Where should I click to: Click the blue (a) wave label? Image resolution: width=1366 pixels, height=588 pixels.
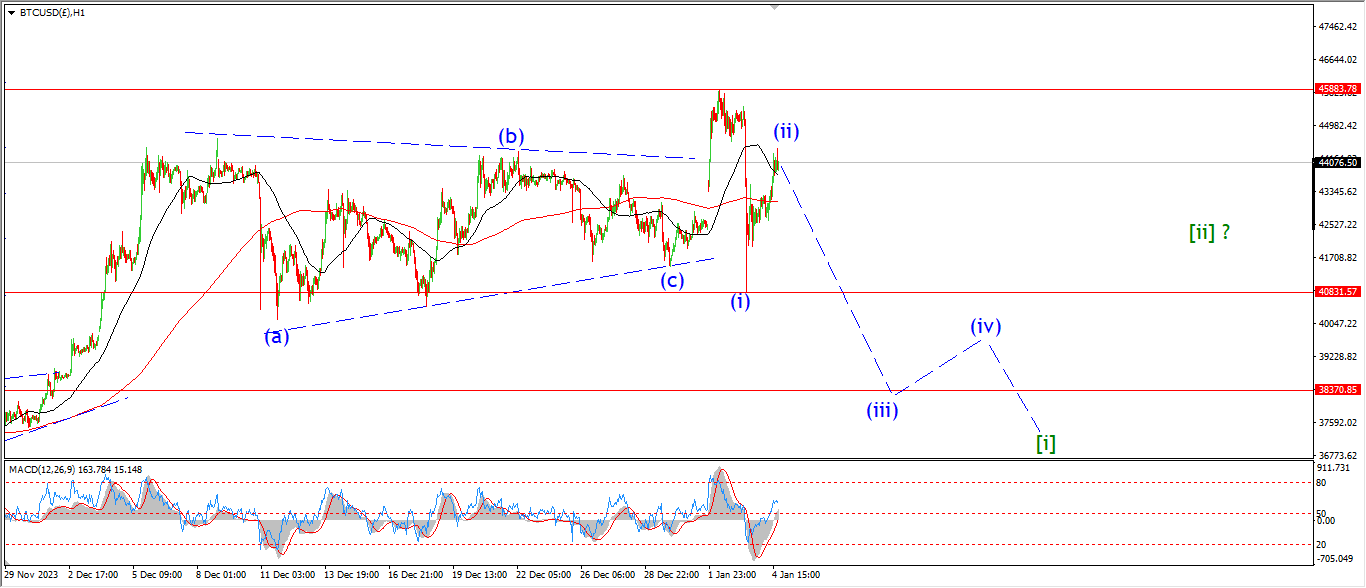277,336
